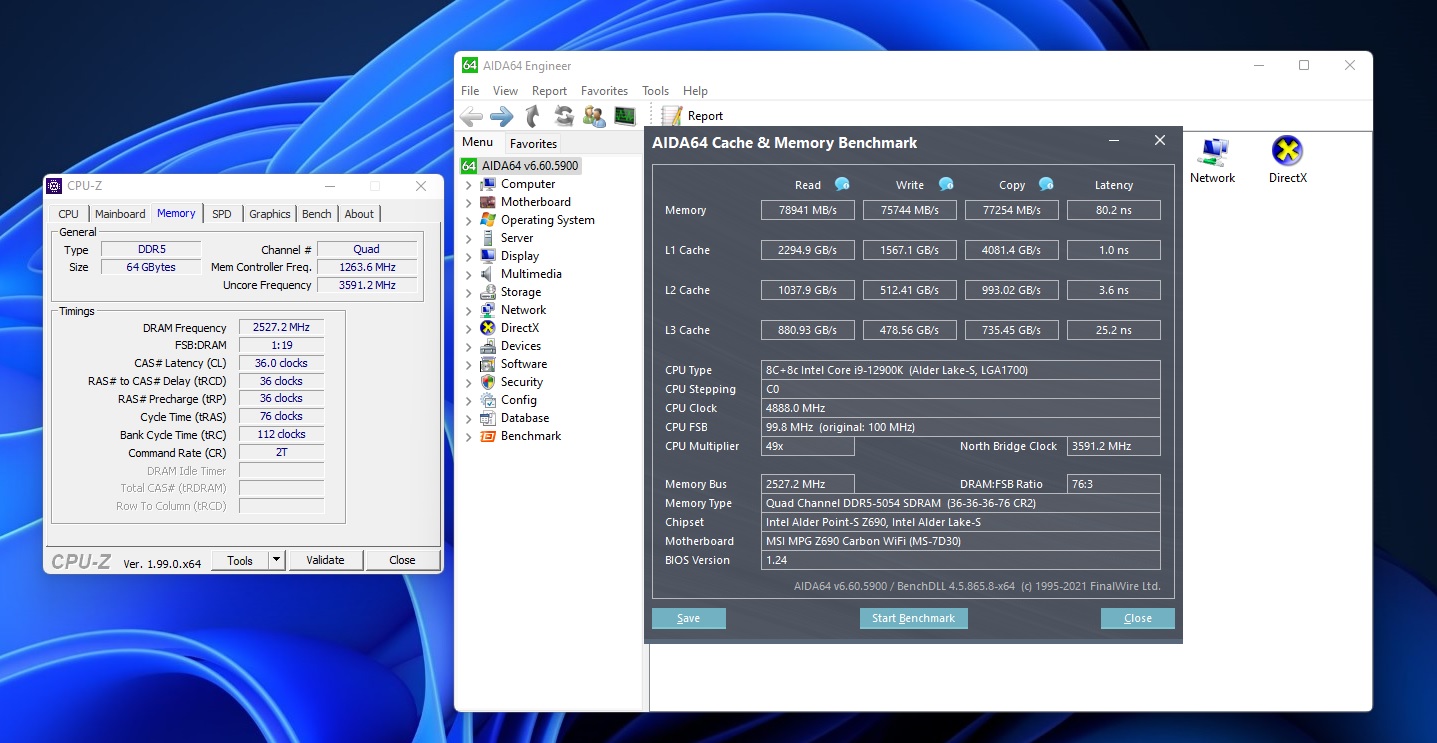The width and height of the screenshot is (1437, 743).
Task: Open the Tools menu in AIDA64
Action: pos(655,91)
